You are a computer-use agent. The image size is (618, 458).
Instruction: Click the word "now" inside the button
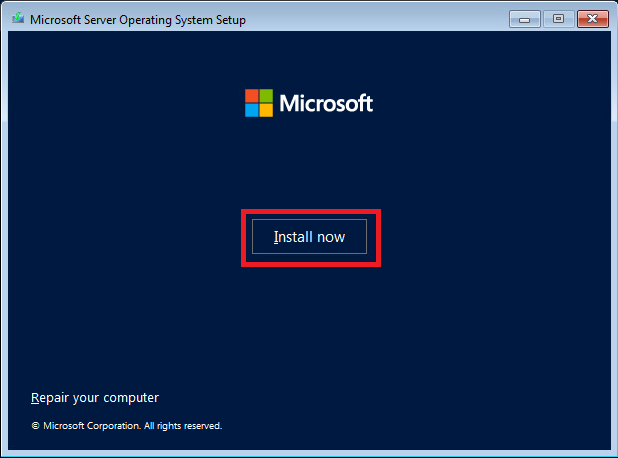tap(330, 237)
